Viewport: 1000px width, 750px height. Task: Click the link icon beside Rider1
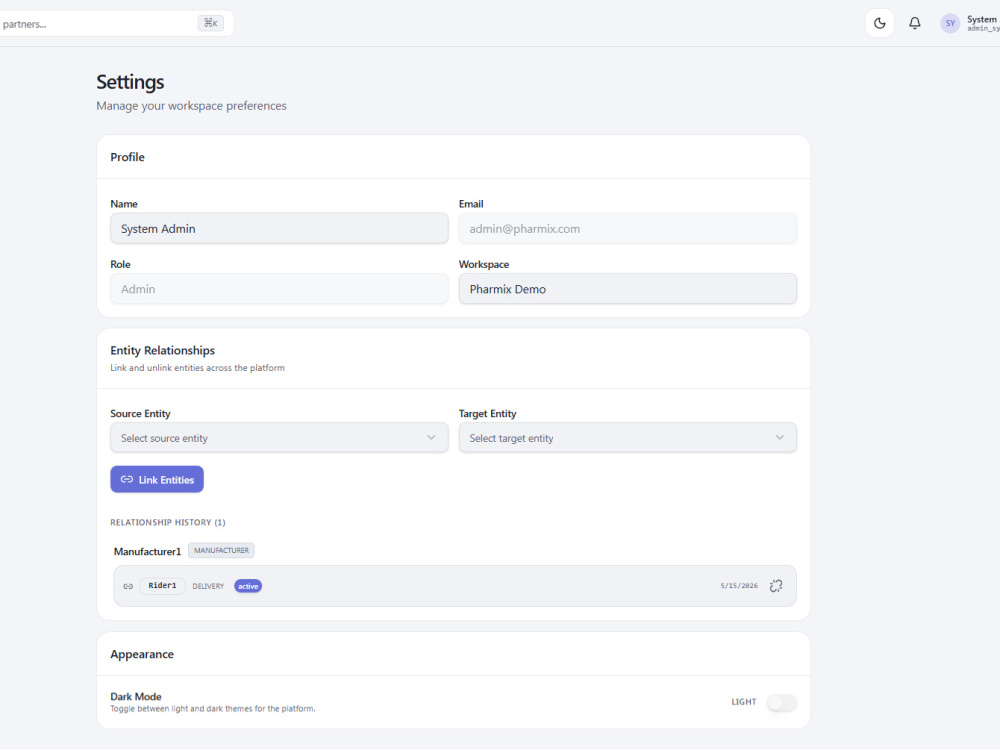(x=128, y=586)
